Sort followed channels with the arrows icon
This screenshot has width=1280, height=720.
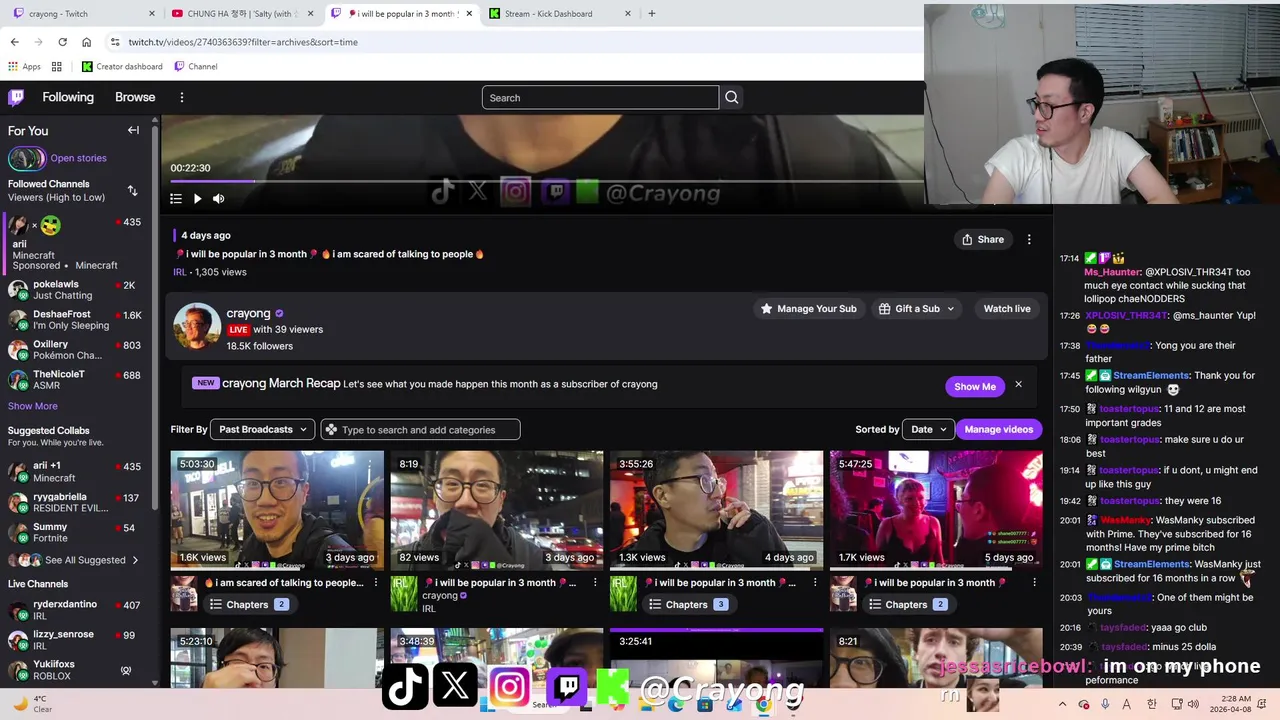click(132, 190)
